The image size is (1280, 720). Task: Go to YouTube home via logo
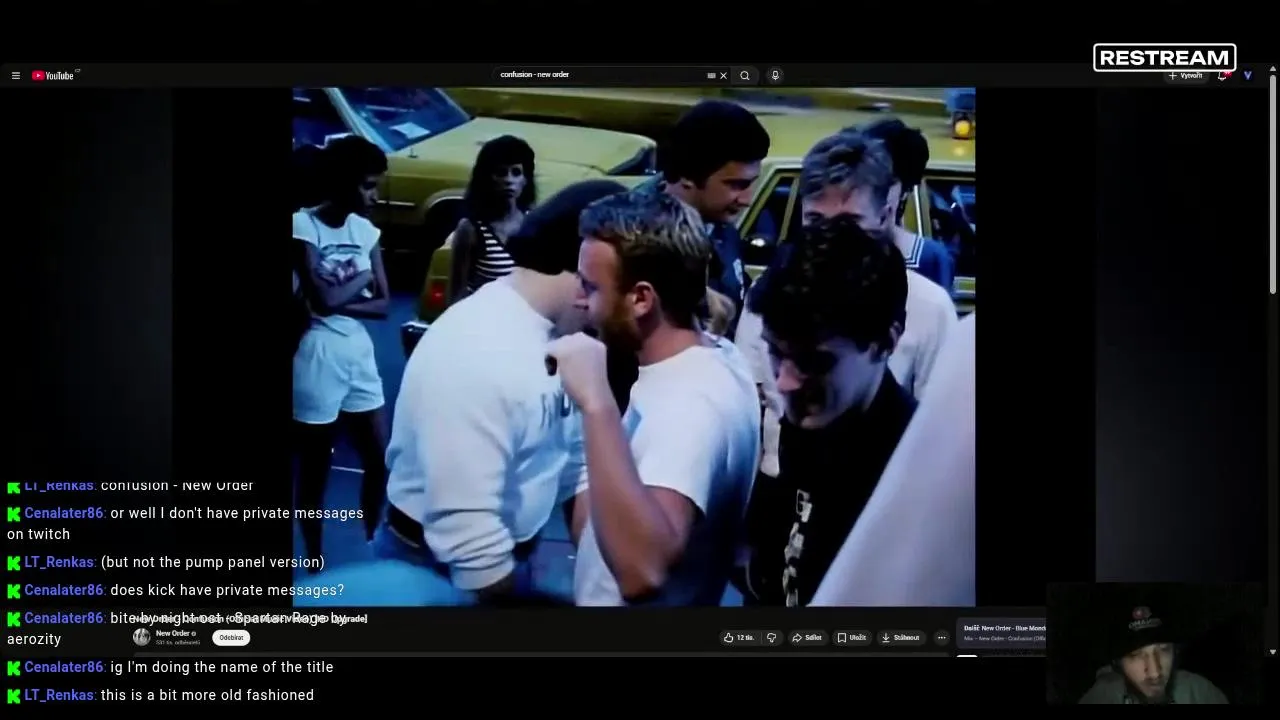(x=54, y=75)
